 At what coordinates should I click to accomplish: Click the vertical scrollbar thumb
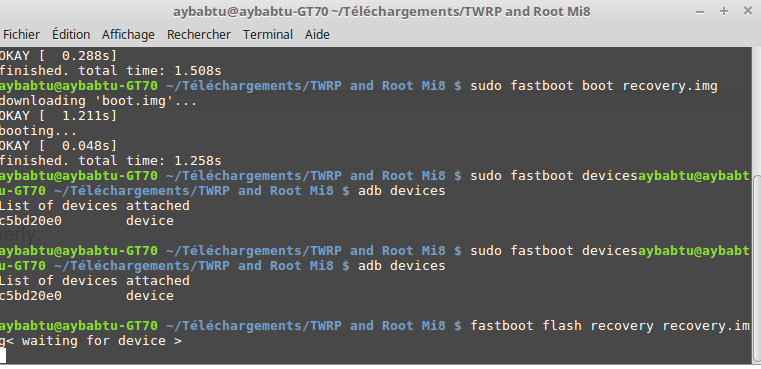(757, 268)
